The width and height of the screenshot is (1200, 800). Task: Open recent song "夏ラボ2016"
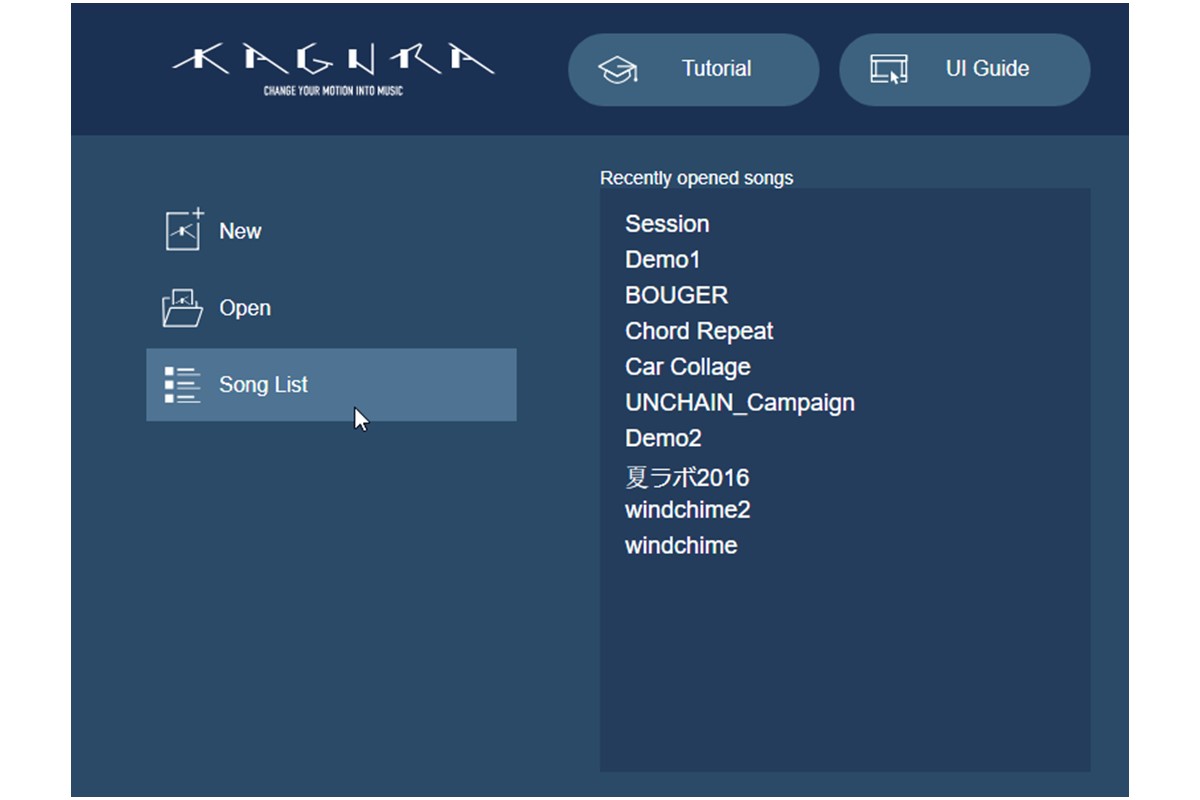click(x=687, y=477)
